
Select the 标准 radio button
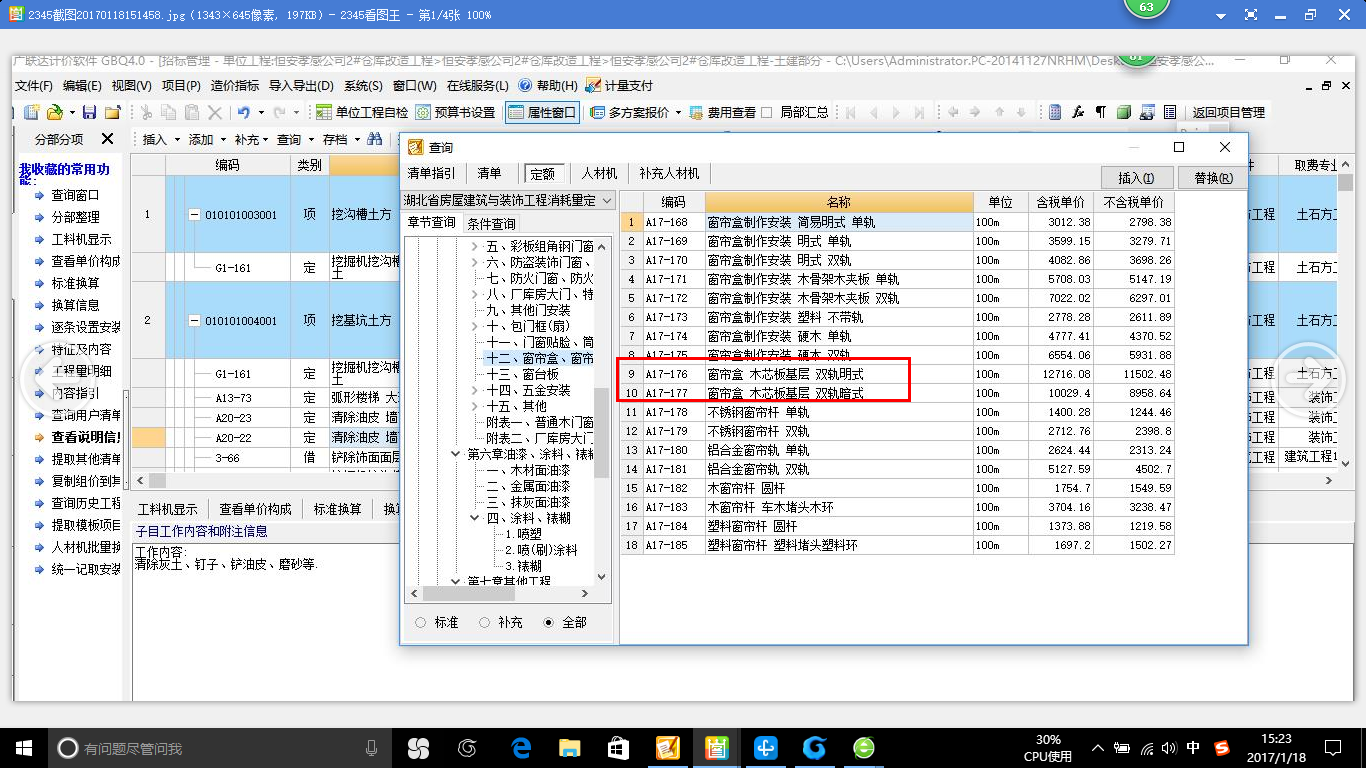(420, 622)
